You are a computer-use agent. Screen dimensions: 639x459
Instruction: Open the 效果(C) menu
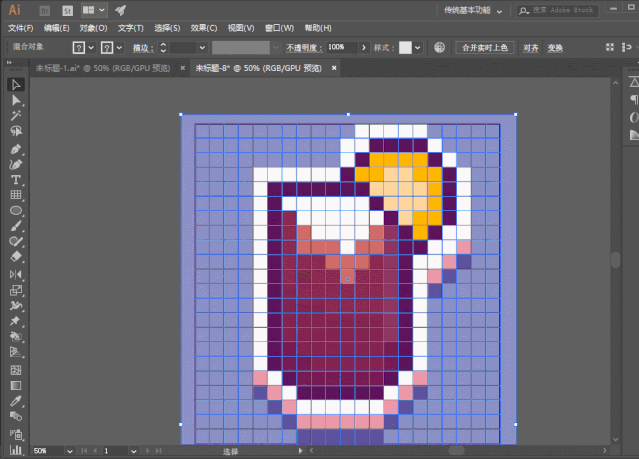[x=204, y=28]
